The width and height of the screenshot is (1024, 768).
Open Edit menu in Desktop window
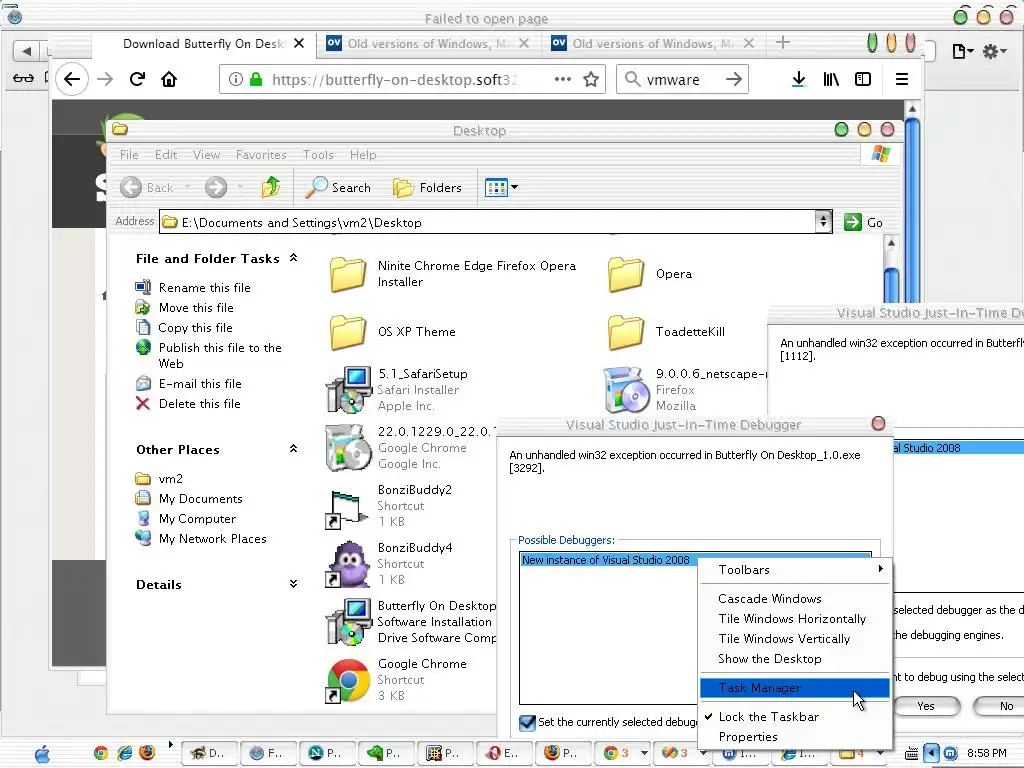coord(166,155)
